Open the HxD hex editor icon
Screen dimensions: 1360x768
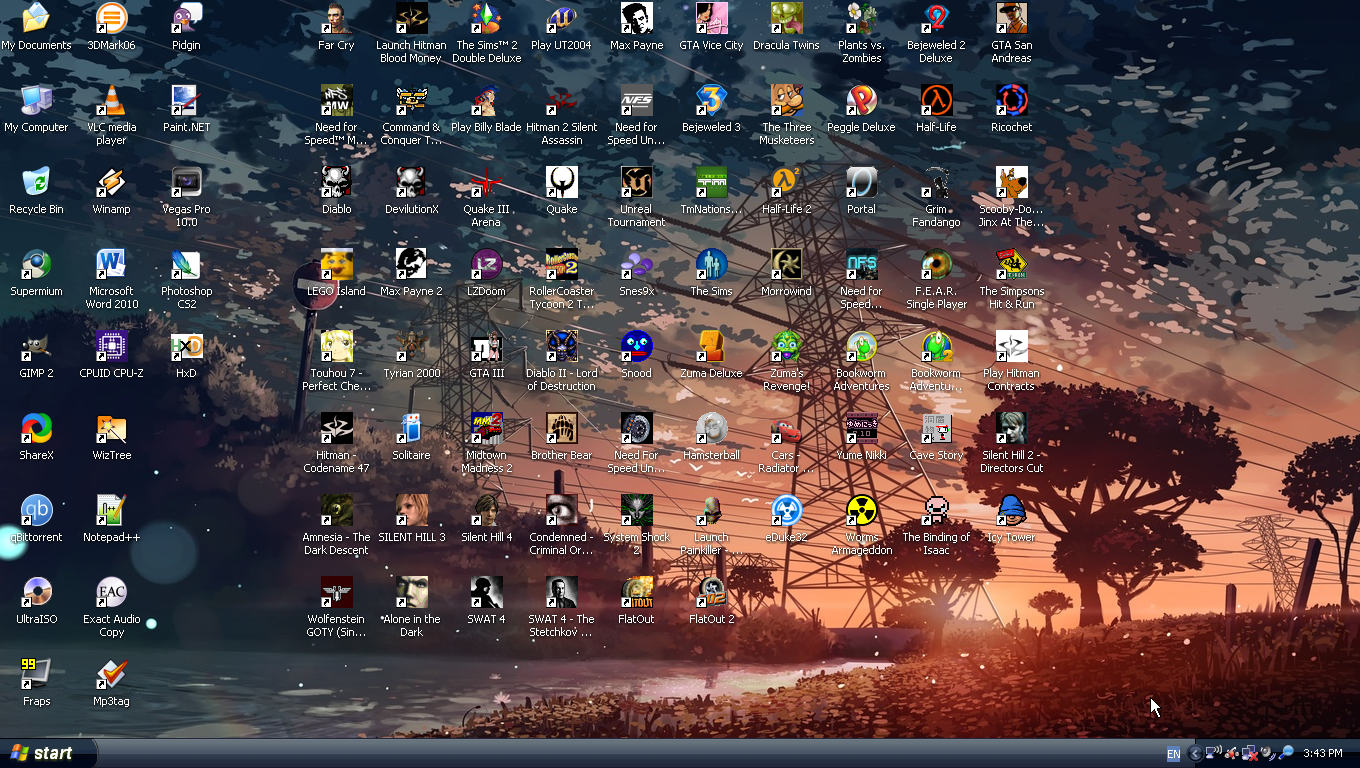tap(186, 346)
